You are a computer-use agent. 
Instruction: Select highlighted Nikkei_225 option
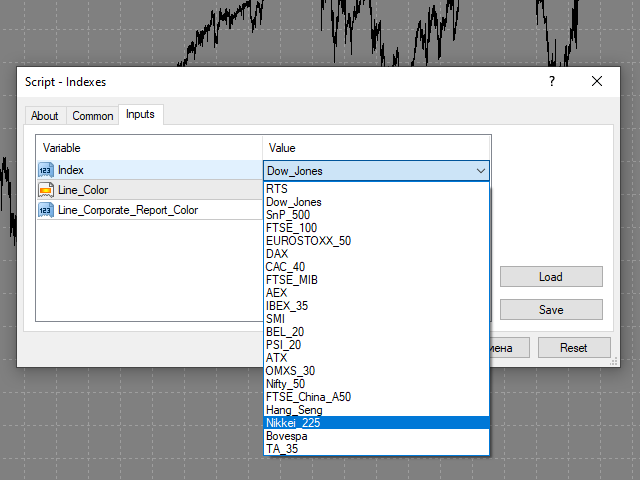tap(376, 423)
